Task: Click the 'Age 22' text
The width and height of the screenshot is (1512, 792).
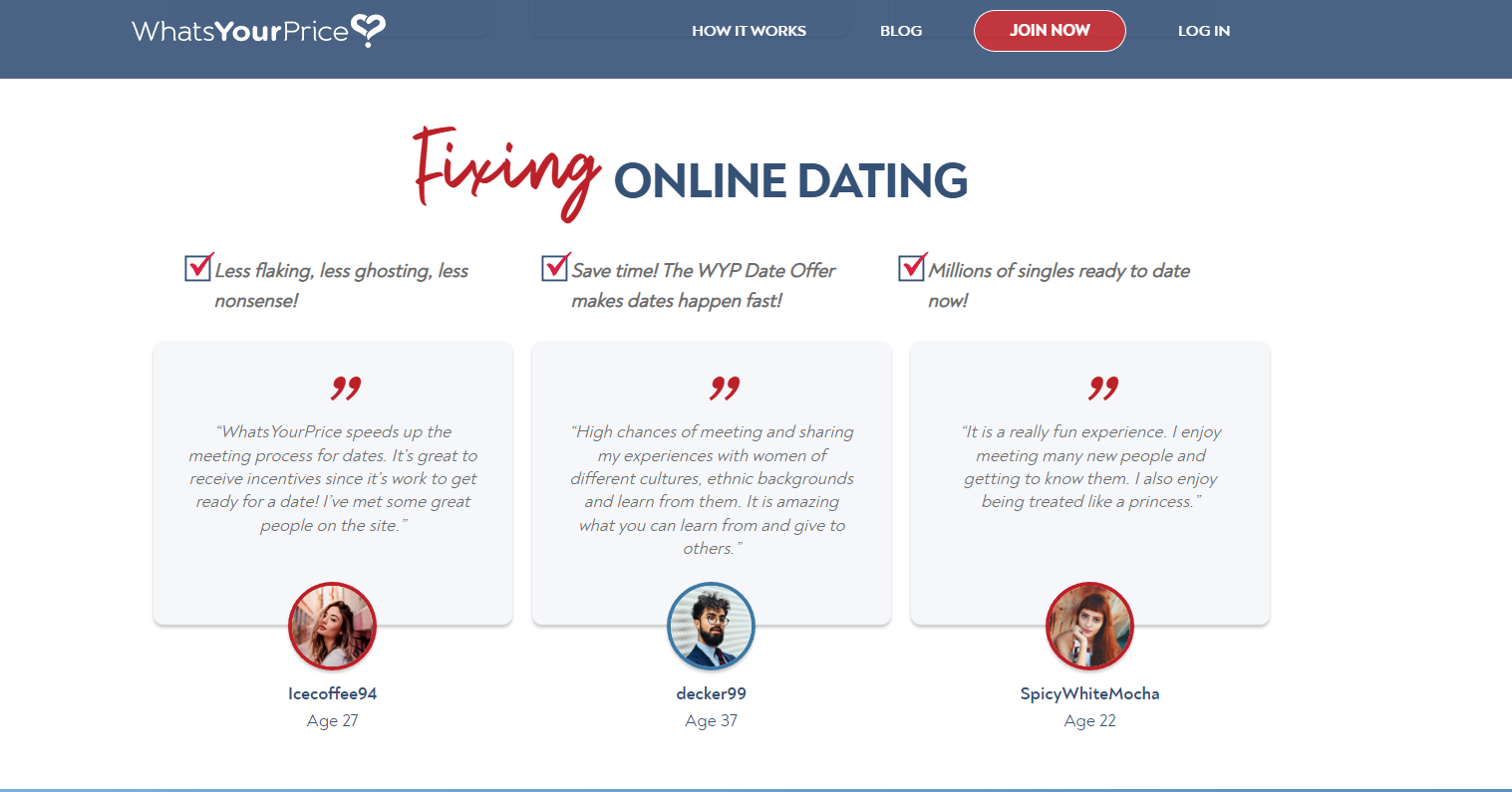Action: (1089, 721)
